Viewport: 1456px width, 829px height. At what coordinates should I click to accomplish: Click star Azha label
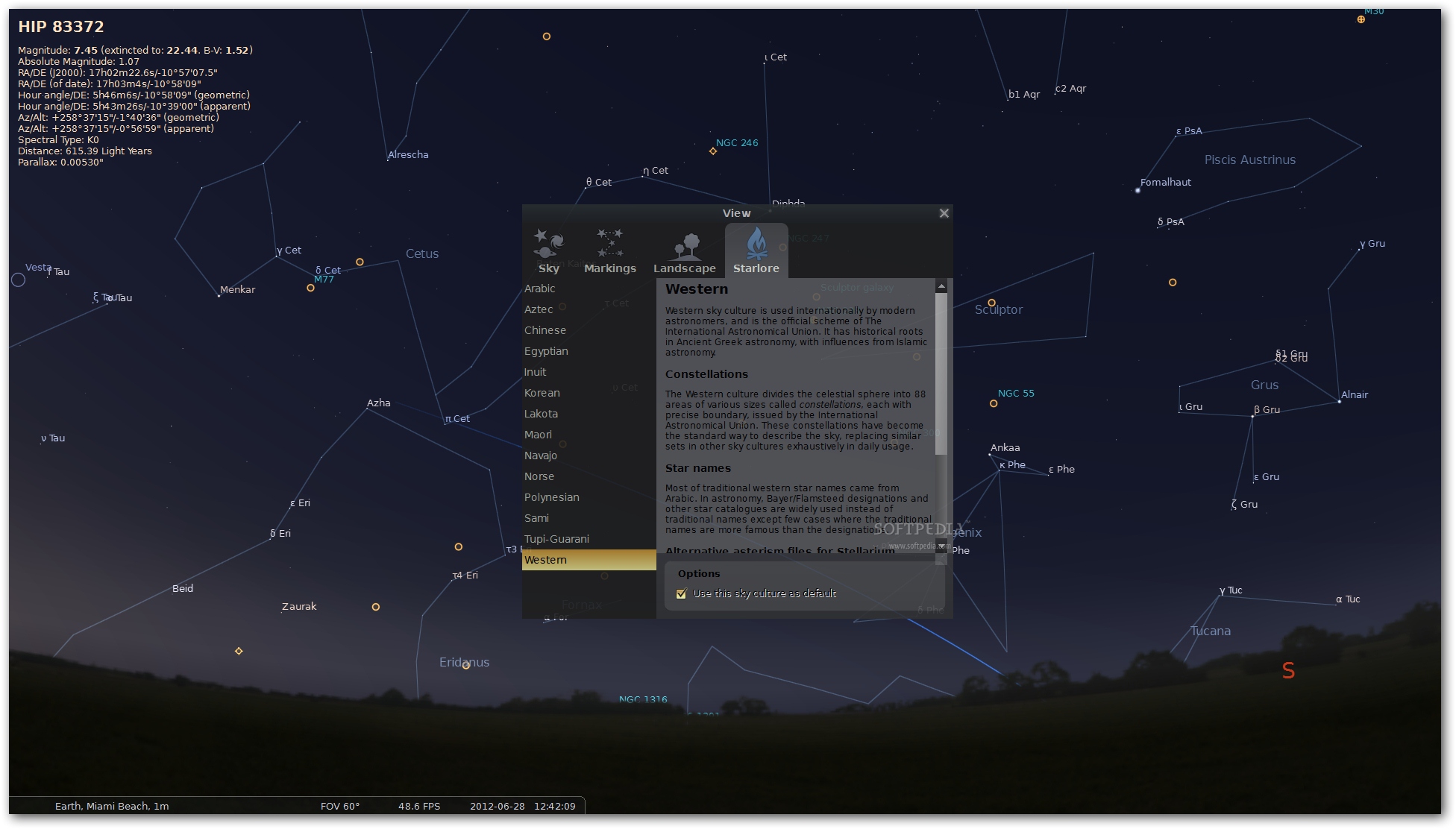[378, 403]
